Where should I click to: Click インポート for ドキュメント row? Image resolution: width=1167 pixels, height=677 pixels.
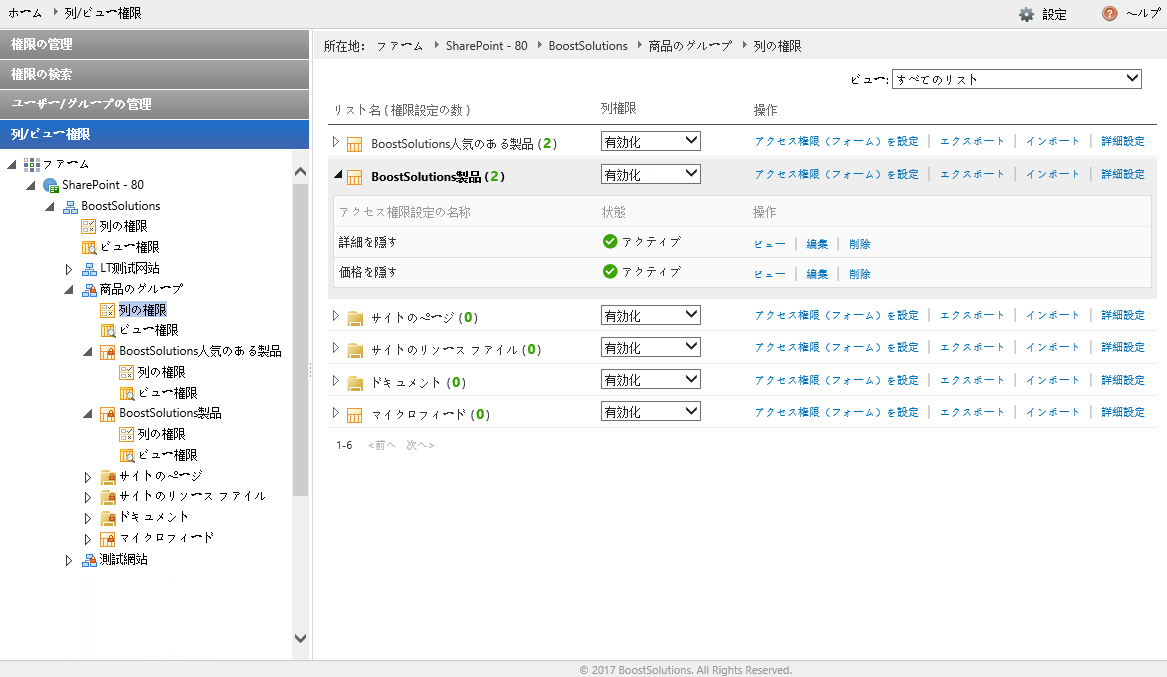coord(1052,380)
